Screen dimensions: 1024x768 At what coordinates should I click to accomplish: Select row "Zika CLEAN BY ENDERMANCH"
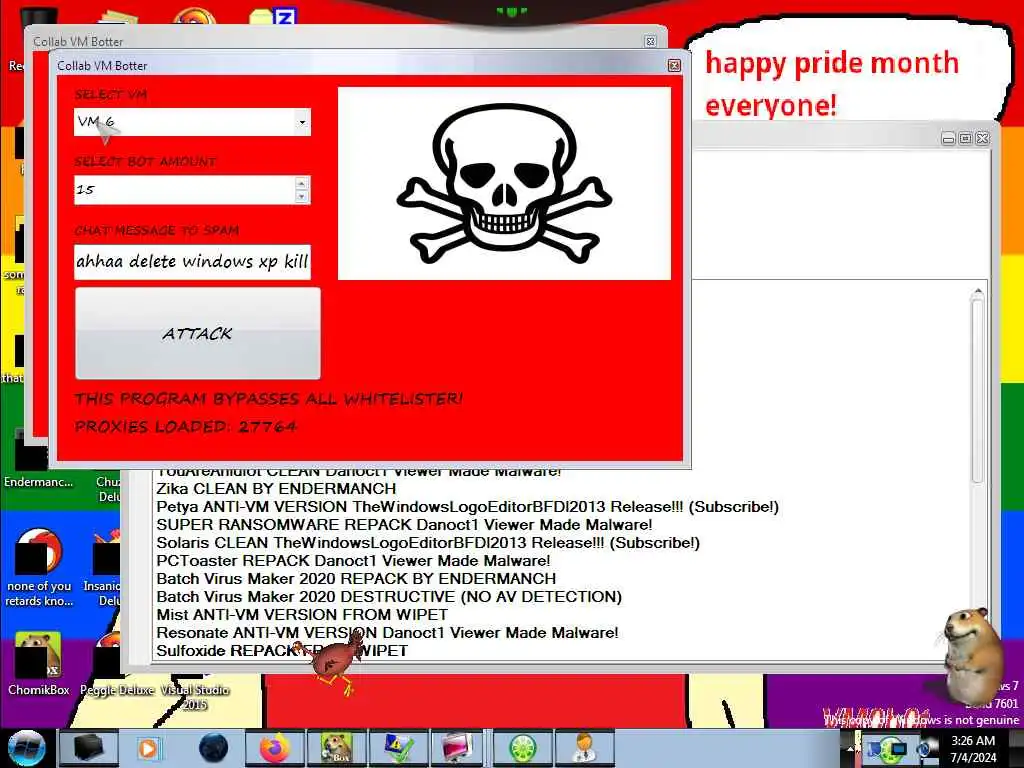(x=276, y=488)
